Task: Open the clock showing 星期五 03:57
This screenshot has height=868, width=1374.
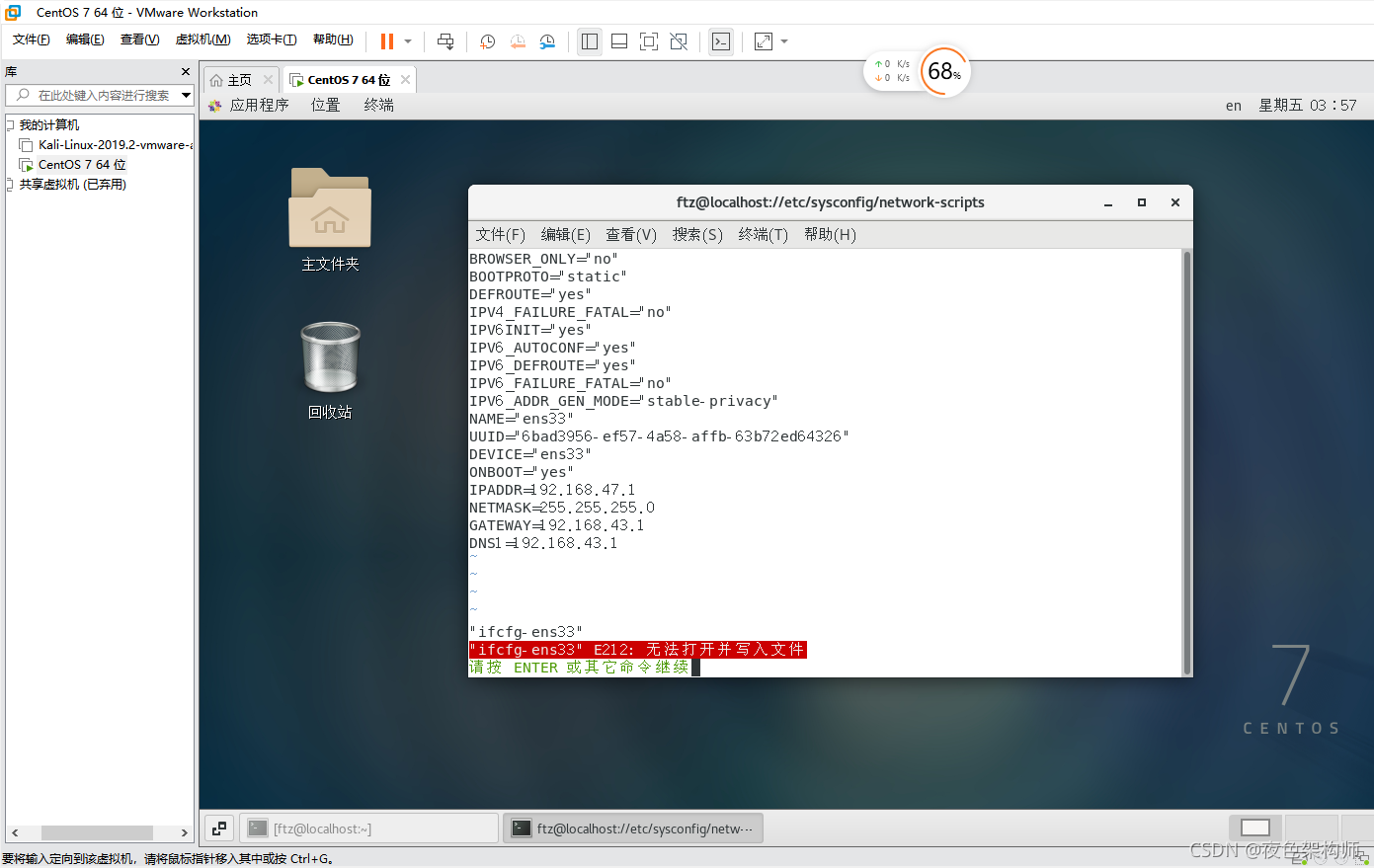Action: [1308, 106]
